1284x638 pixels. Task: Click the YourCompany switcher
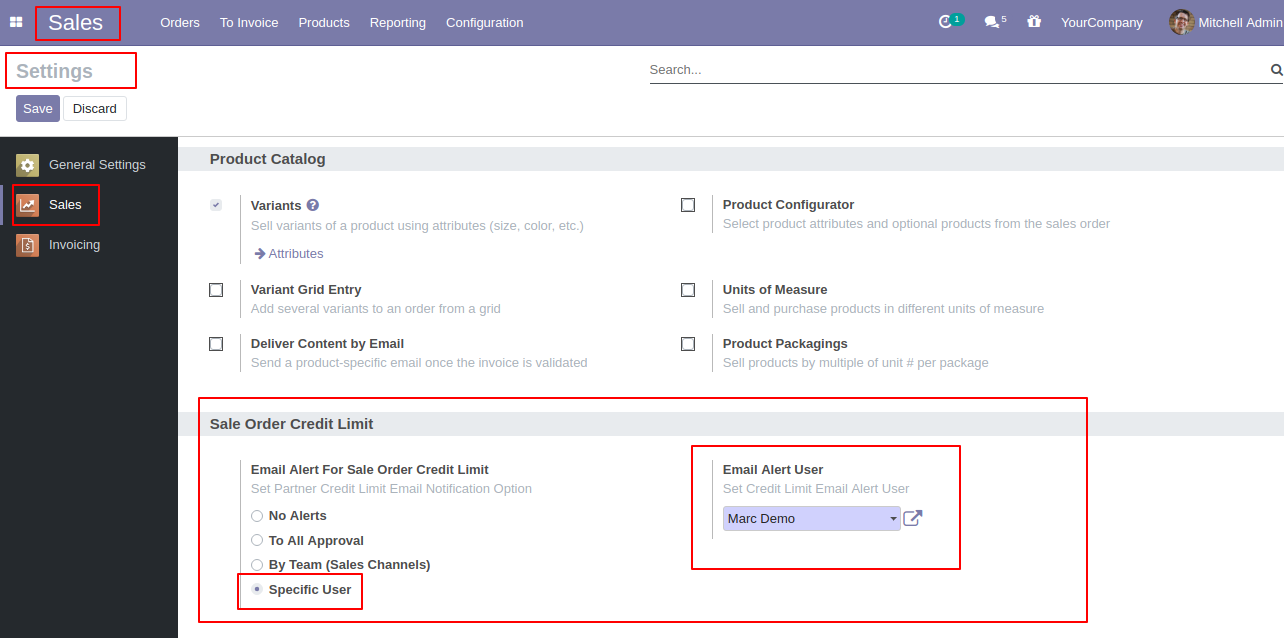(1102, 22)
